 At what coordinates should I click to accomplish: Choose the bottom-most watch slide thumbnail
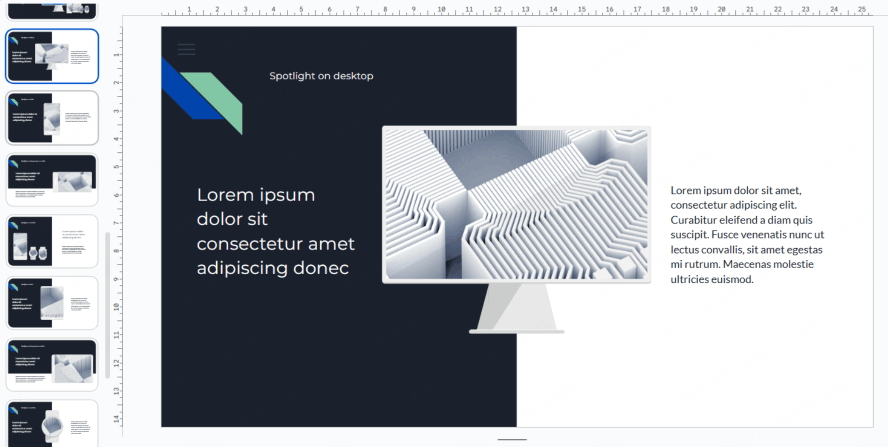pyautogui.click(x=52, y=424)
